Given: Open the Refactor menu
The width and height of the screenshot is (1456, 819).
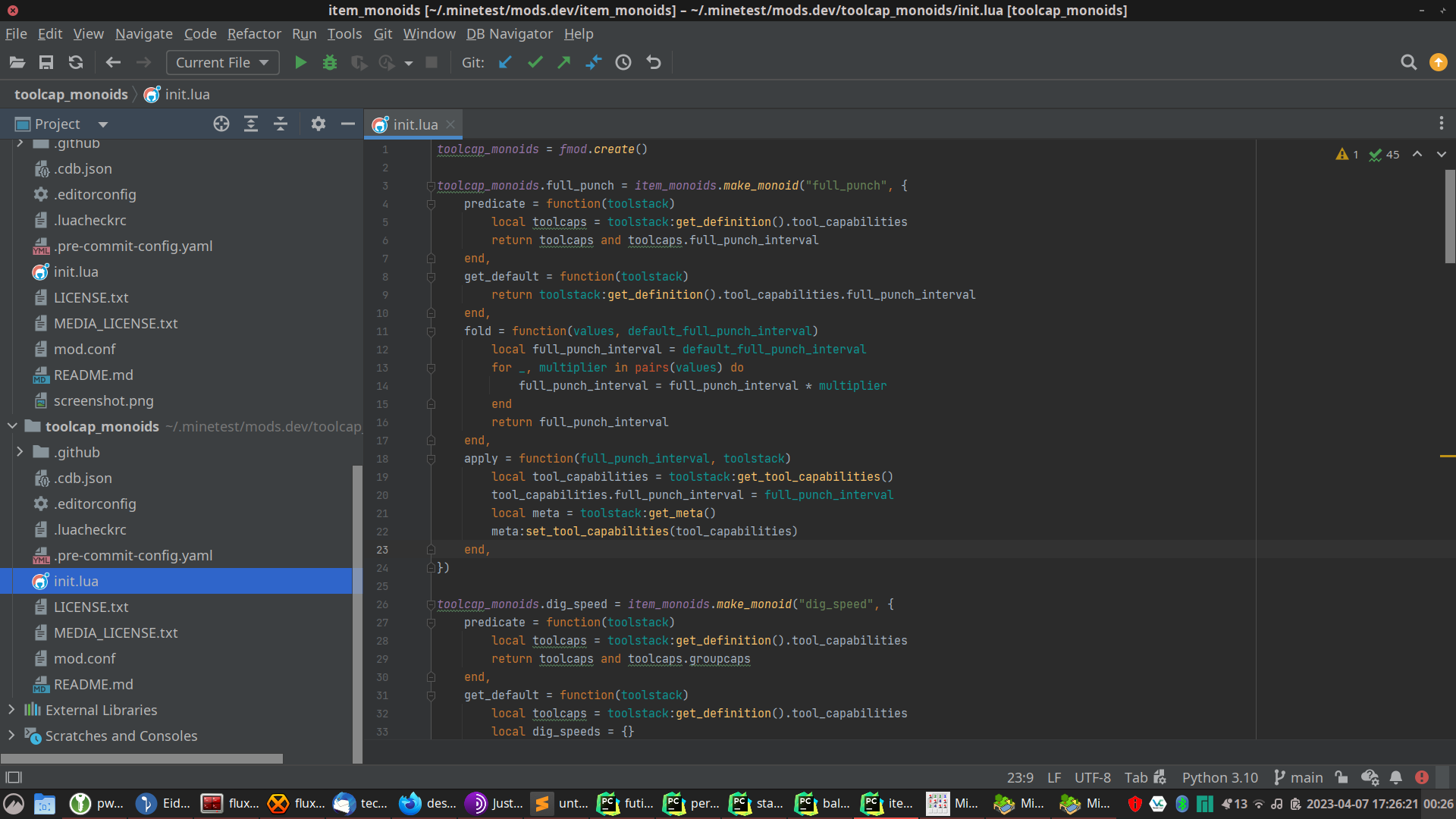Looking at the screenshot, I should click(x=254, y=34).
